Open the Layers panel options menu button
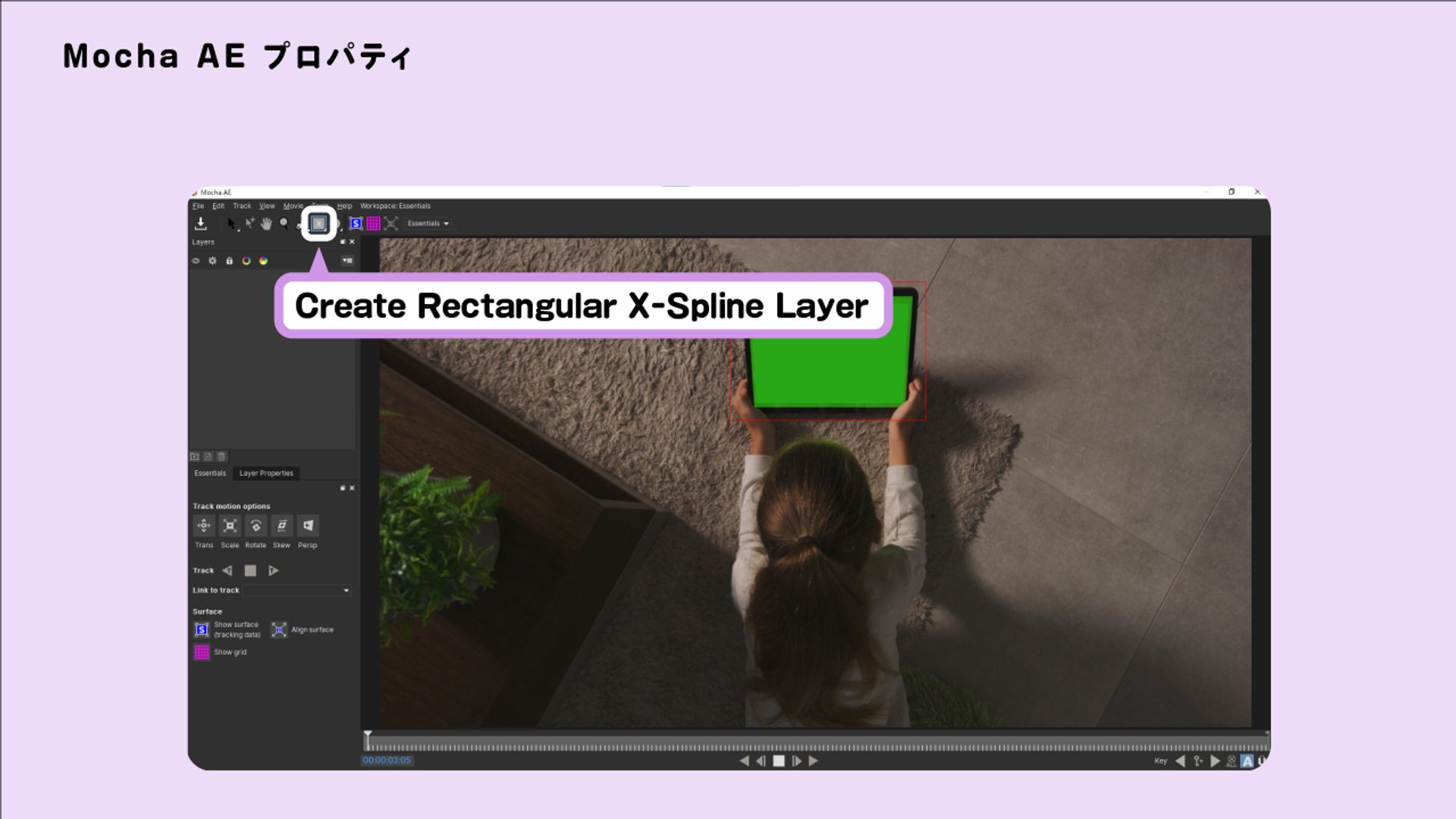 point(347,260)
